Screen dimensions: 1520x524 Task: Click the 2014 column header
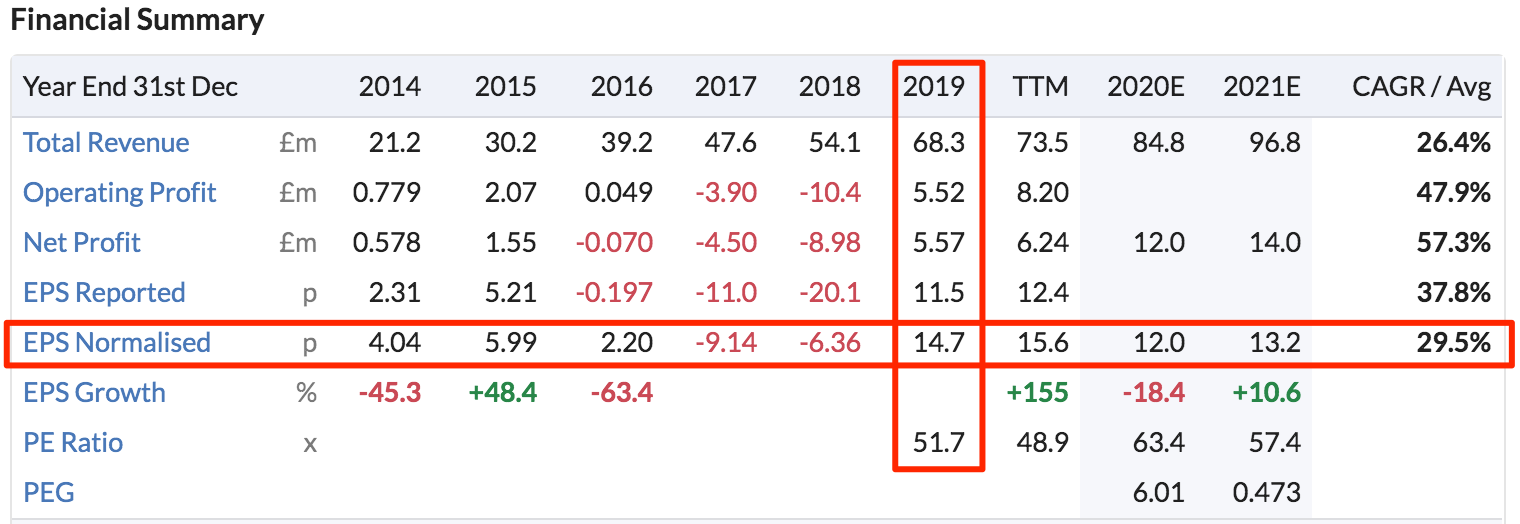390,86
